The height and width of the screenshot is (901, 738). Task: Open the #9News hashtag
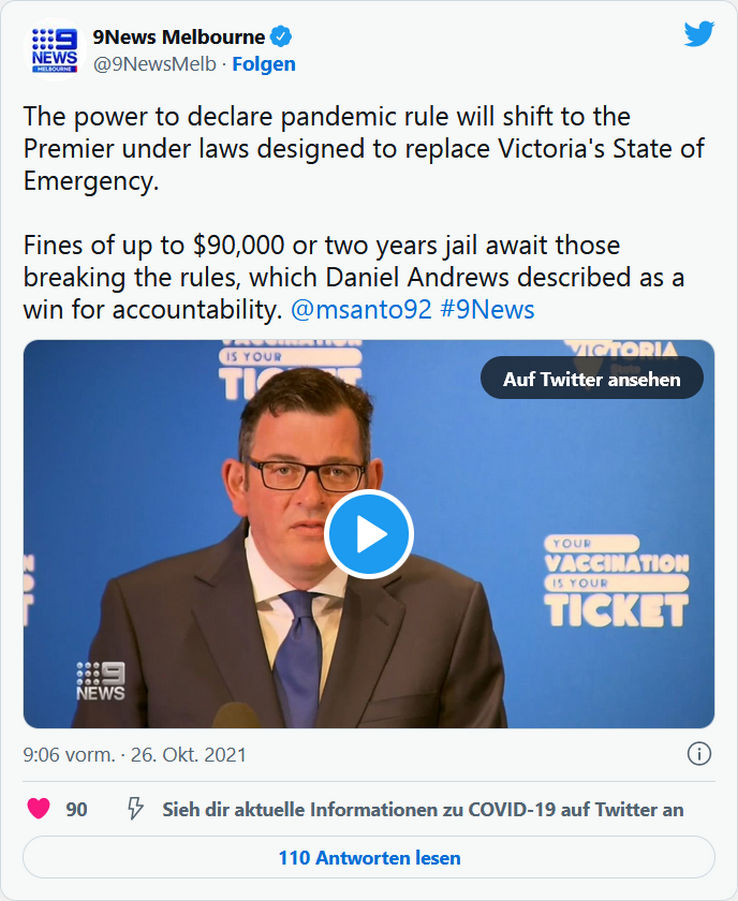(487, 310)
